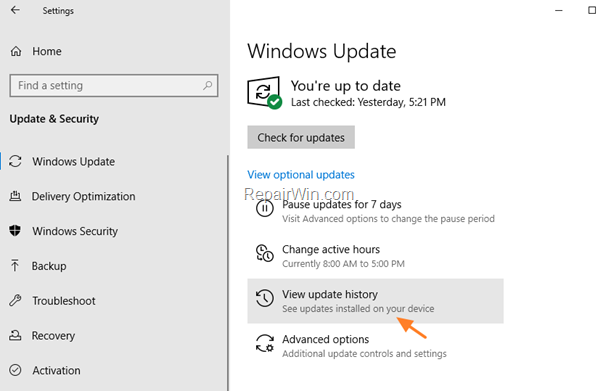
Task: Select Windows Update in sidebar
Action: (x=73, y=161)
